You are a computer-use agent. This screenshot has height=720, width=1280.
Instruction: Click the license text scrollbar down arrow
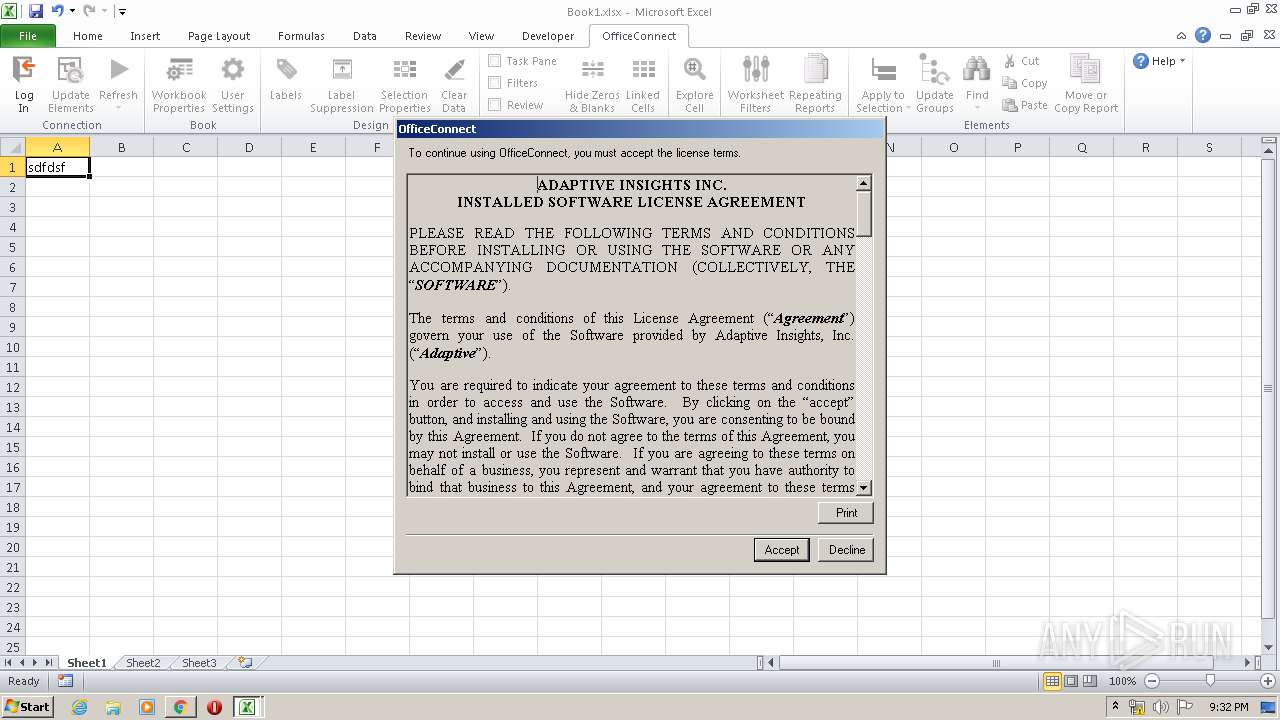(864, 488)
